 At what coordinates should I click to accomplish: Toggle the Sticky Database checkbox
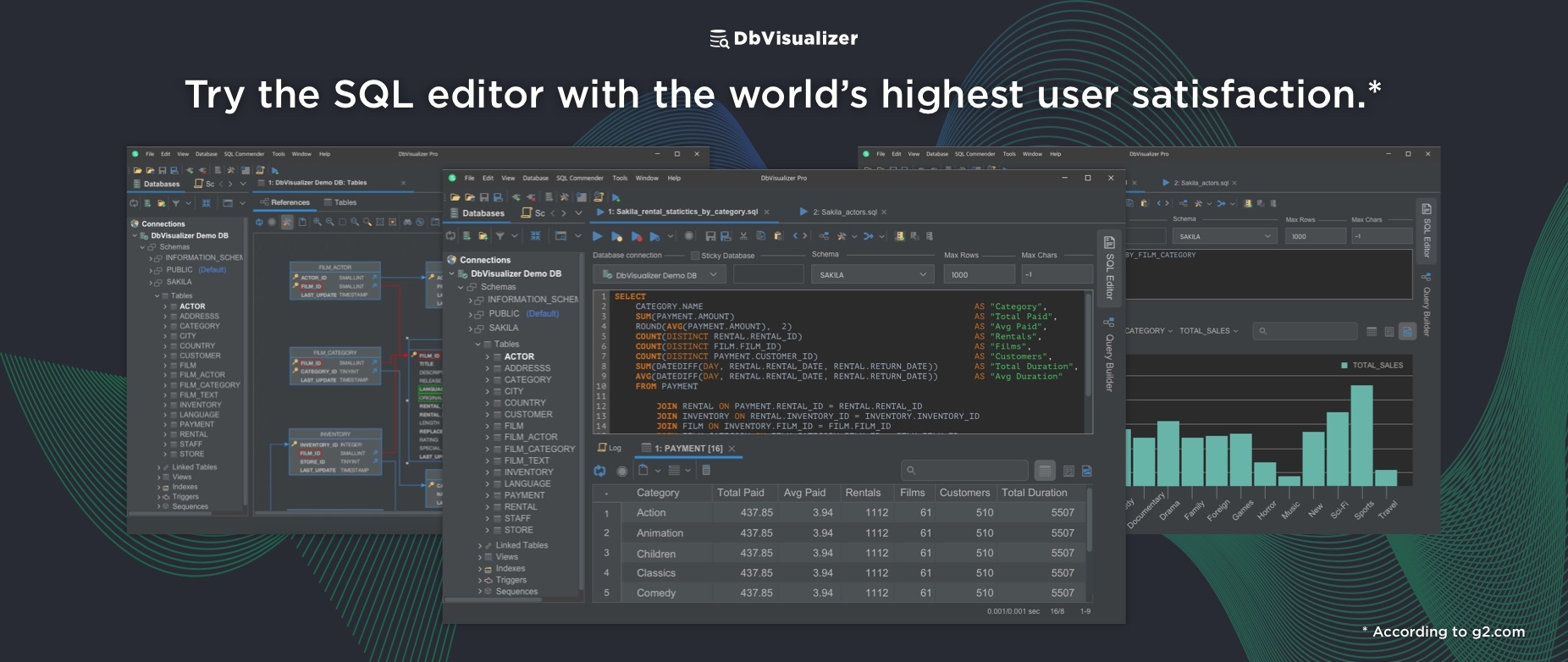point(695,256)
